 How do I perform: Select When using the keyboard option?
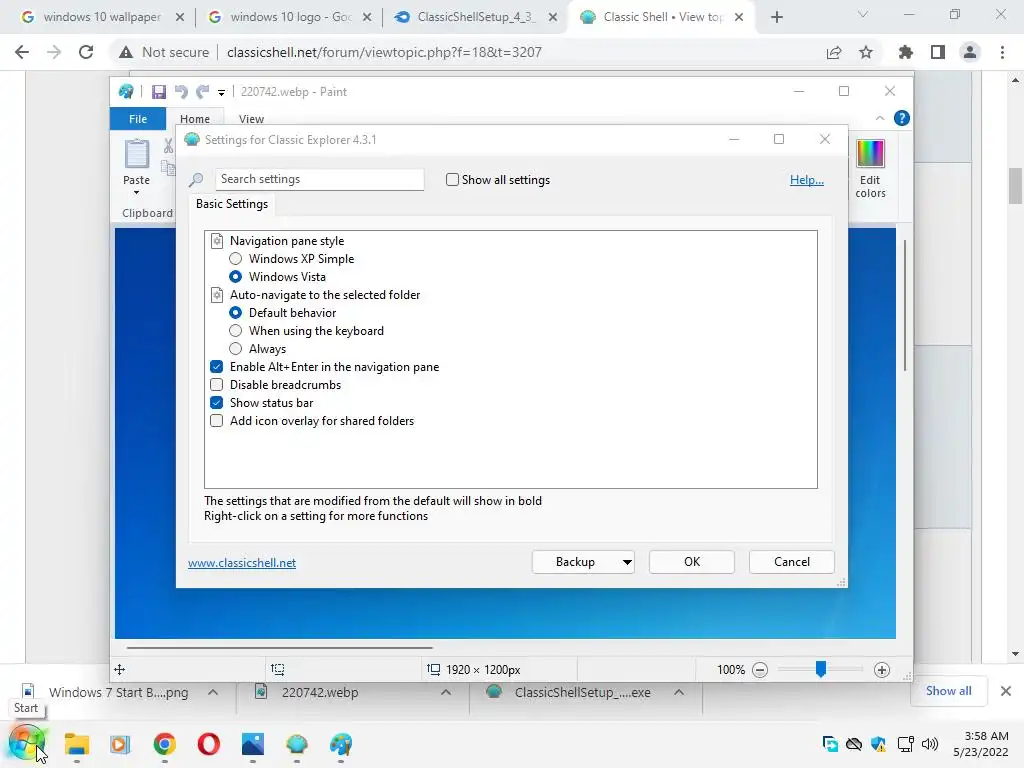click(x=235, y=331)
